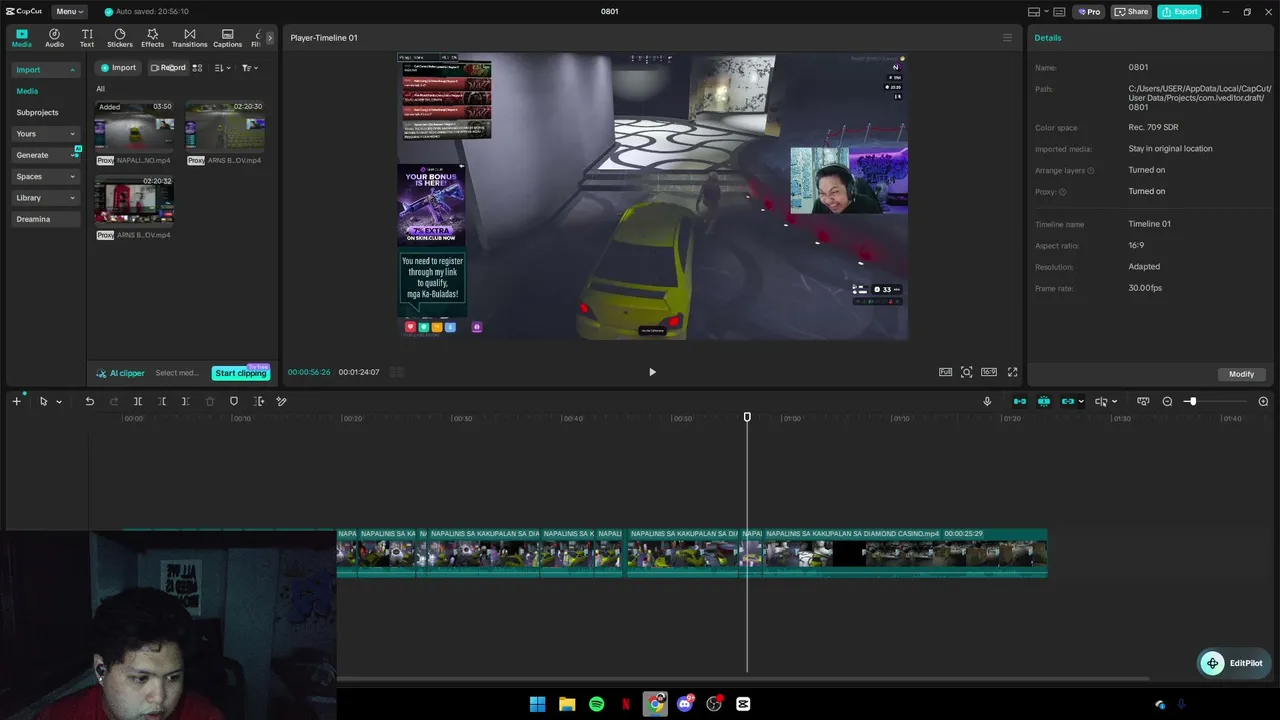Image resolution: width=1280 pixels, height=720 pixels.
Task: Click the timeline zoom slider handle
Action: point(1191,401)
